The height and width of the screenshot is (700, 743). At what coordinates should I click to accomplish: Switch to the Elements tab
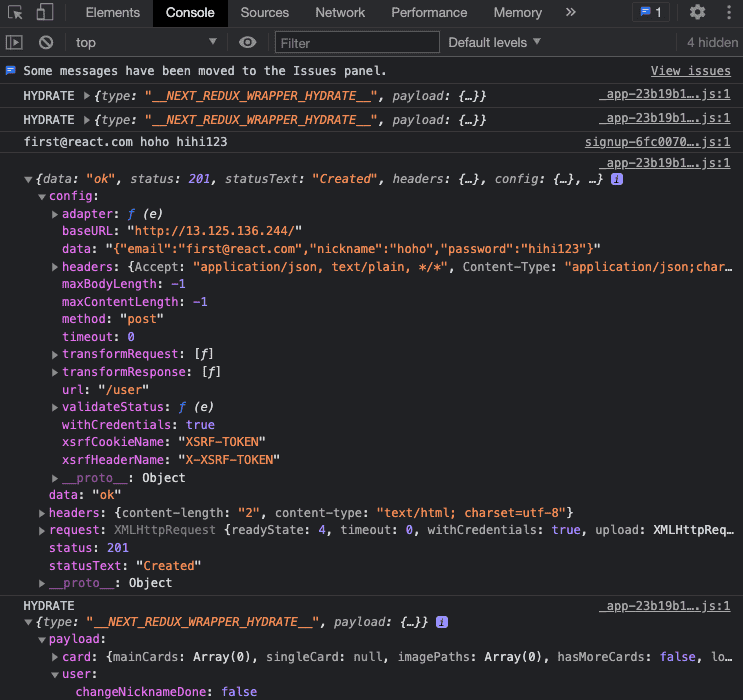click(x=112, y=12)
